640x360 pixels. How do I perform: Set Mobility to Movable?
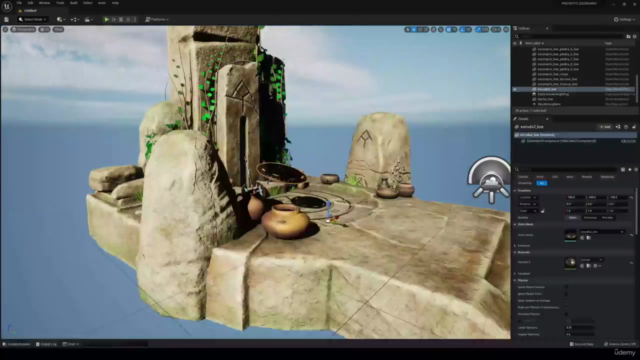607,218
